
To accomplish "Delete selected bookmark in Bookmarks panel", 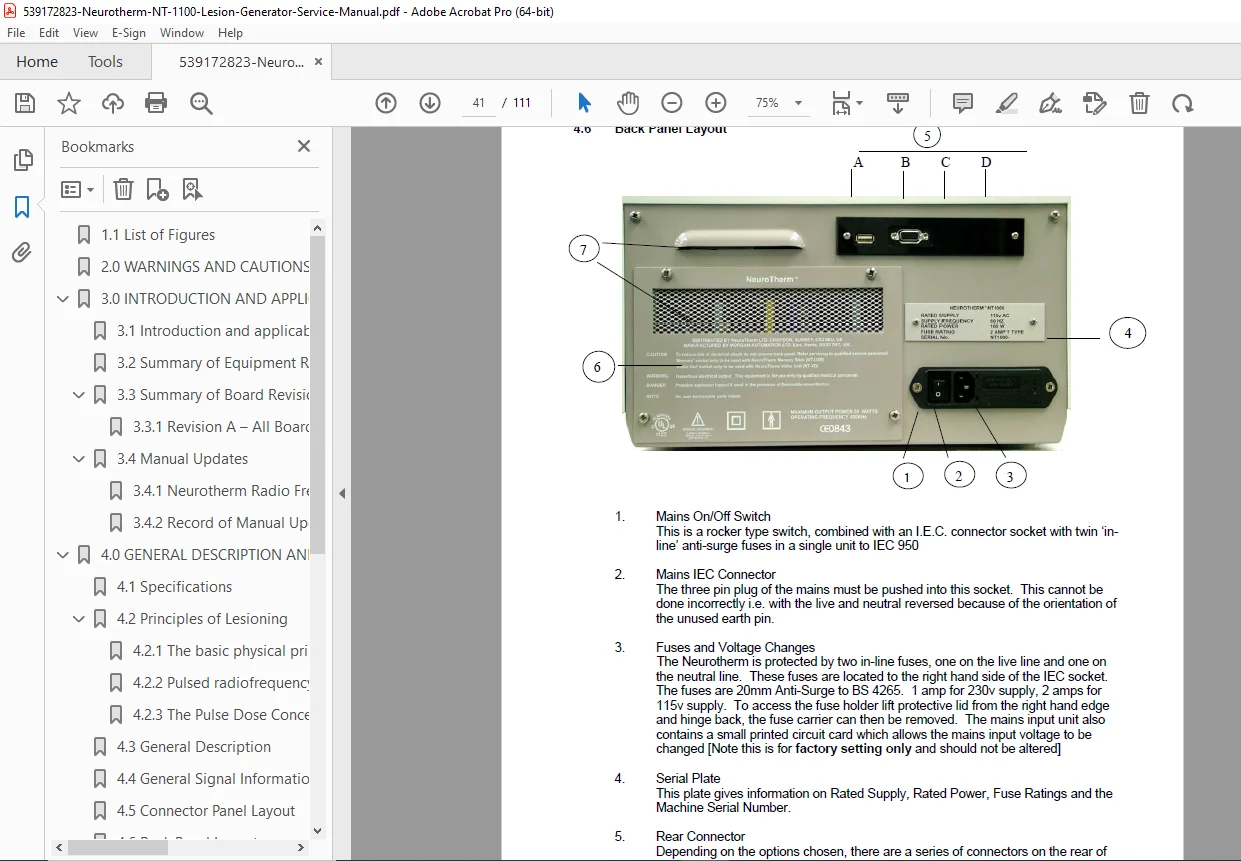I will [123, 189].
